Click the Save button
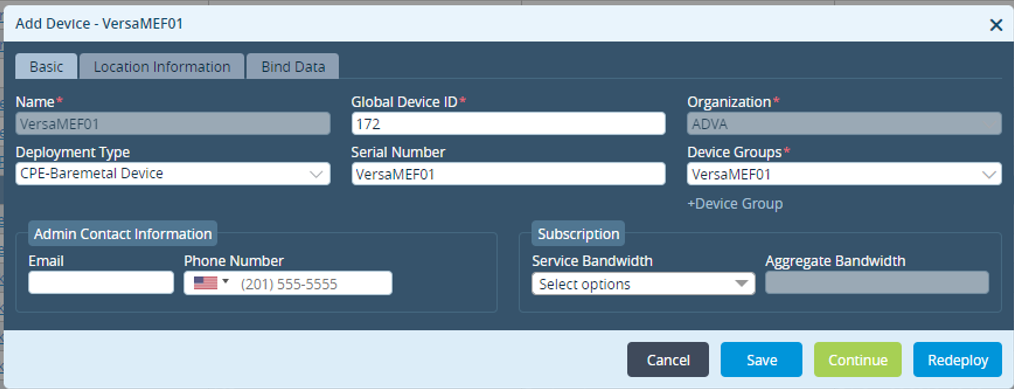The image size is (1014, 389). [x=761, y=360]
